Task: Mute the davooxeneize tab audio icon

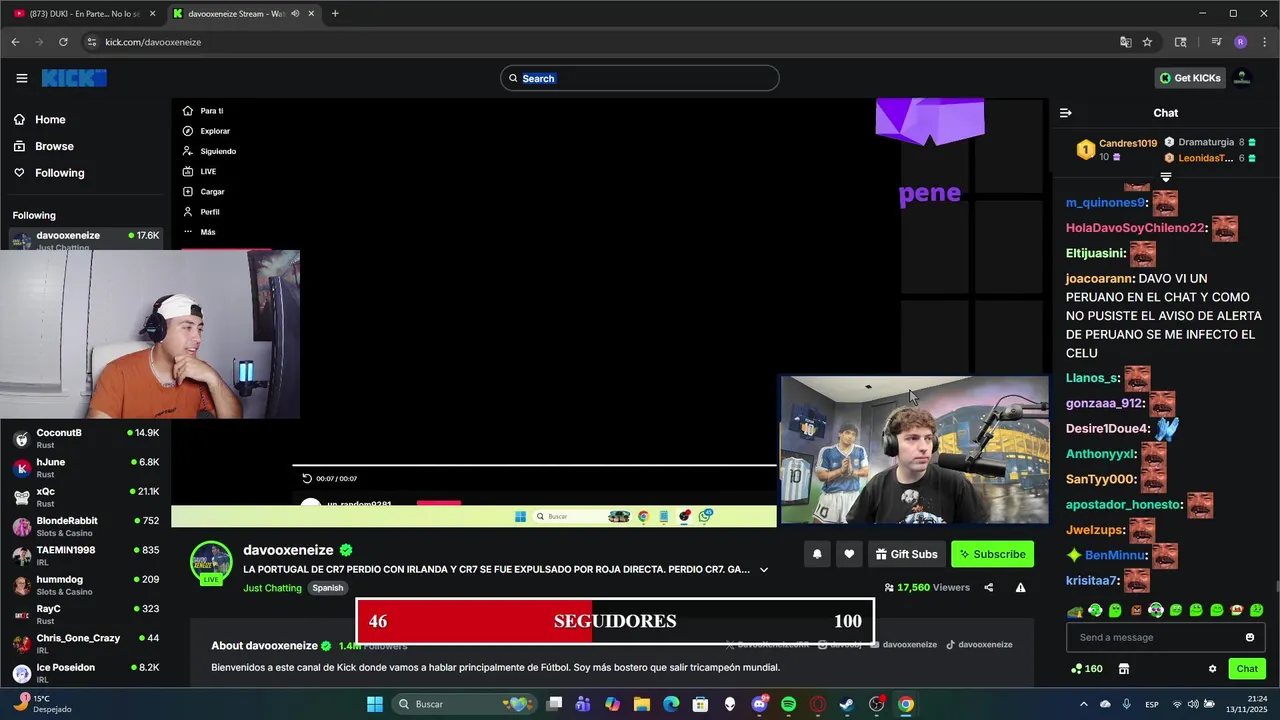Action: click(x=295, y=14)
